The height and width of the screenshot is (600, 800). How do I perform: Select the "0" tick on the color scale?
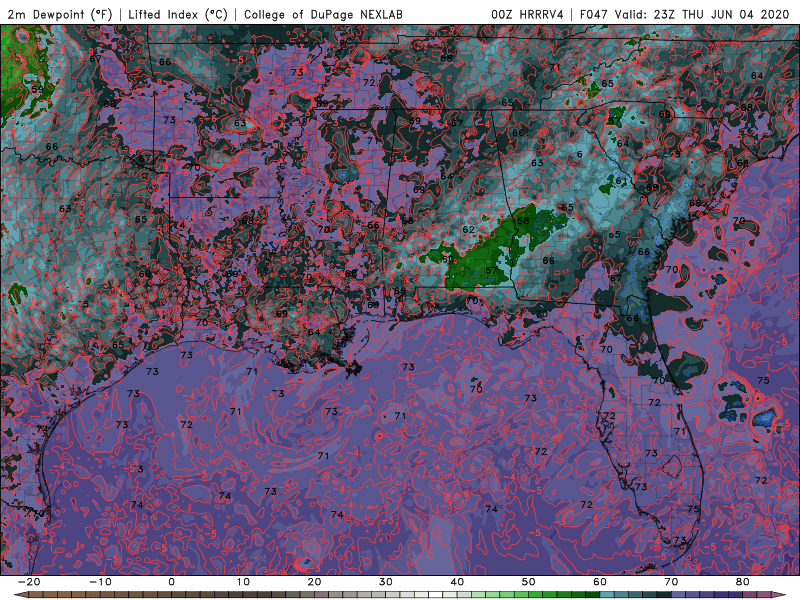pyautogui.click(x=171, y=582)
